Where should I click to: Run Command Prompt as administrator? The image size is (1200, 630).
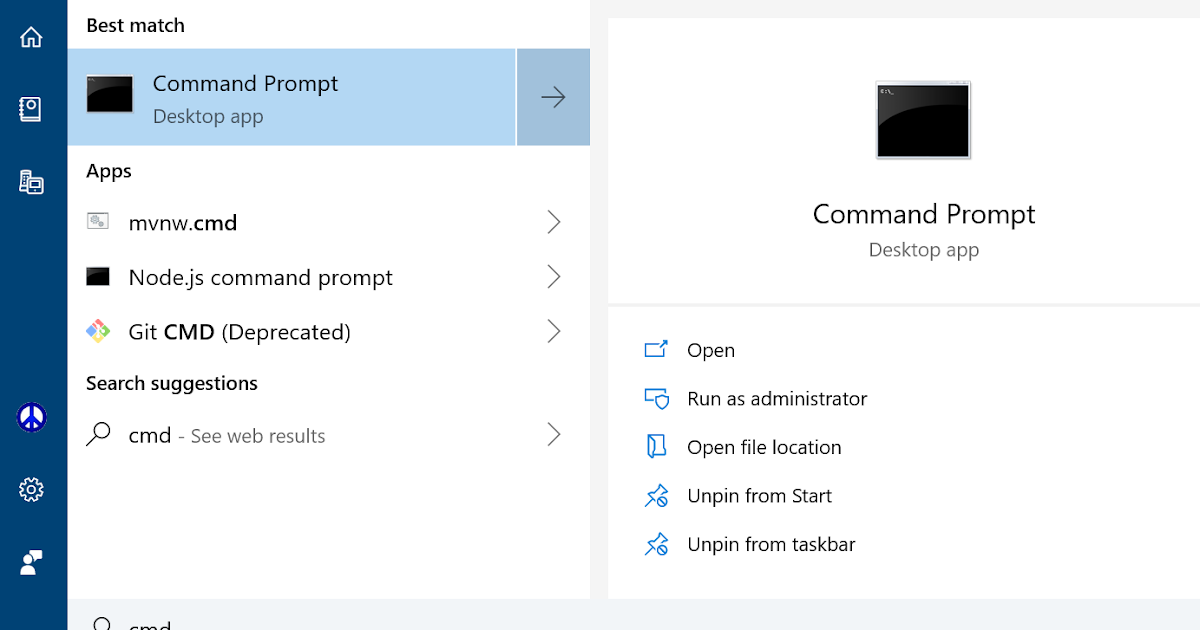tap(777, 398)
